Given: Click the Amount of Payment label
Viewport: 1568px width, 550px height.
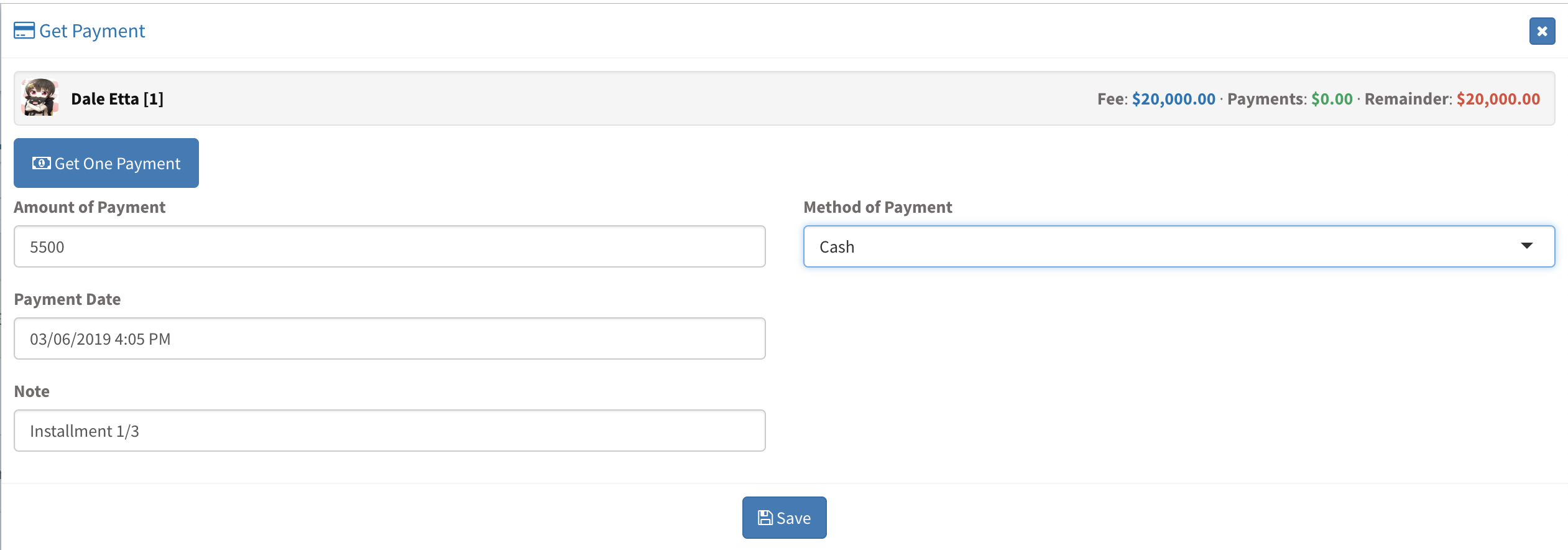Looking at the screenshot, I should [x=90, y=207].
